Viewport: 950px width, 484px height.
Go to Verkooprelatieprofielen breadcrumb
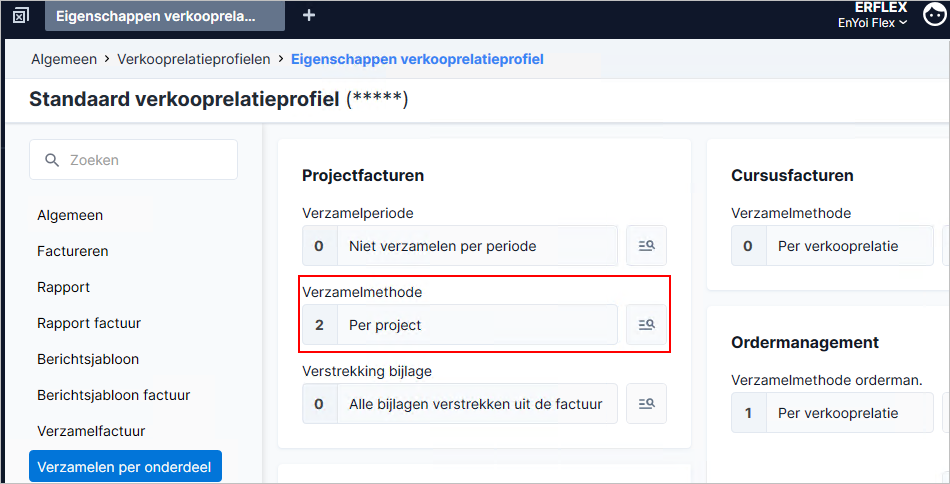[194, 59]
